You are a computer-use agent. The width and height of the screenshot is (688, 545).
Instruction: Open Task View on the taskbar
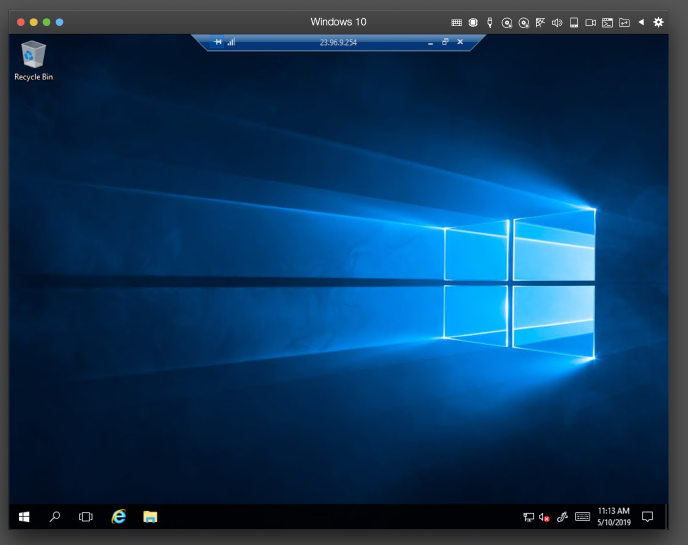coord(86,517)
